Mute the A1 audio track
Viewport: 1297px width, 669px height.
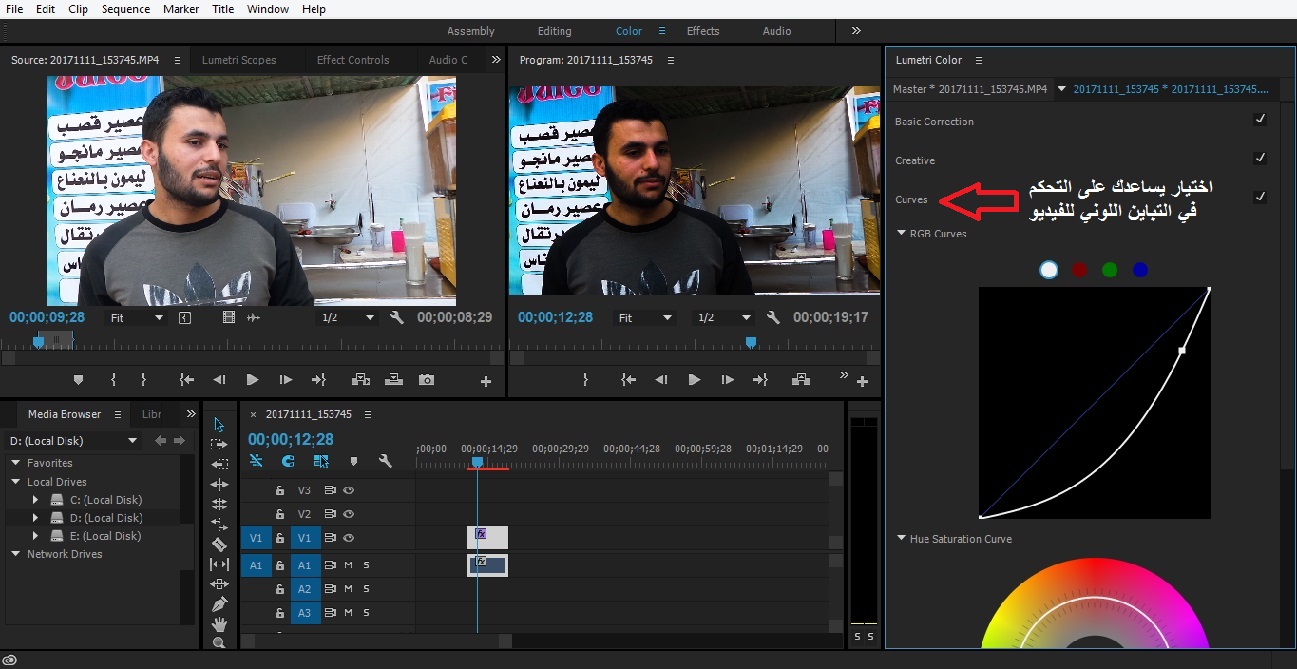[x=349, y=565]
